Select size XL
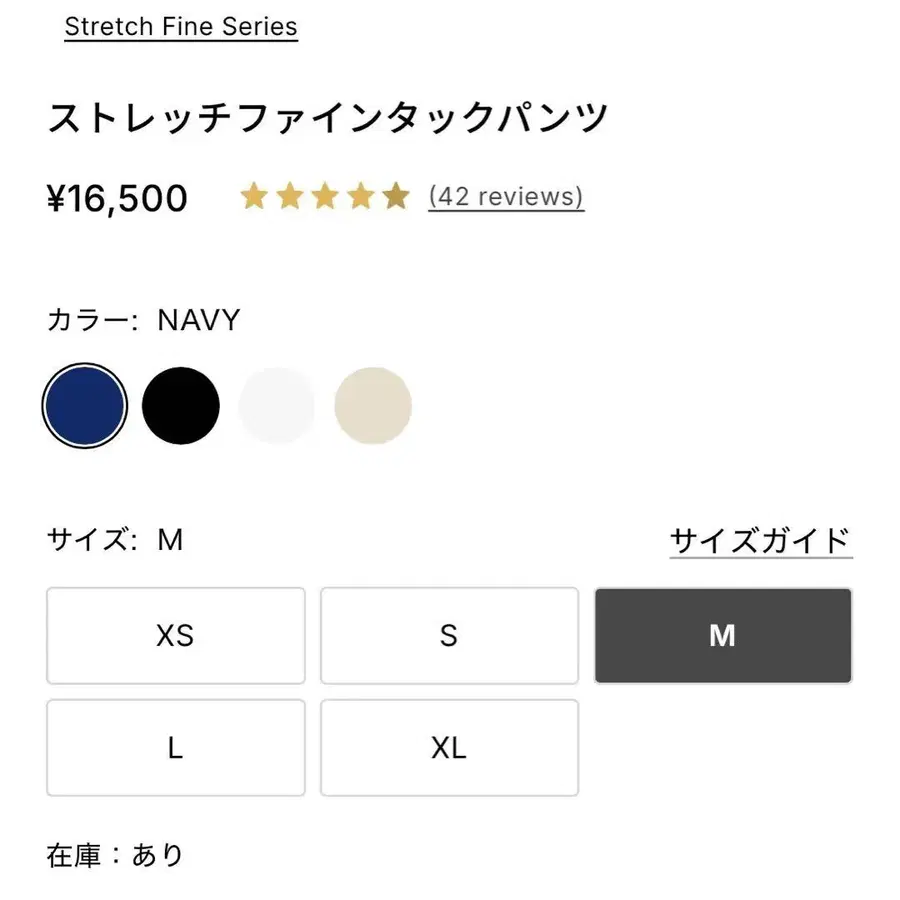This screenshot has height=900, width=900. (449, 748)
